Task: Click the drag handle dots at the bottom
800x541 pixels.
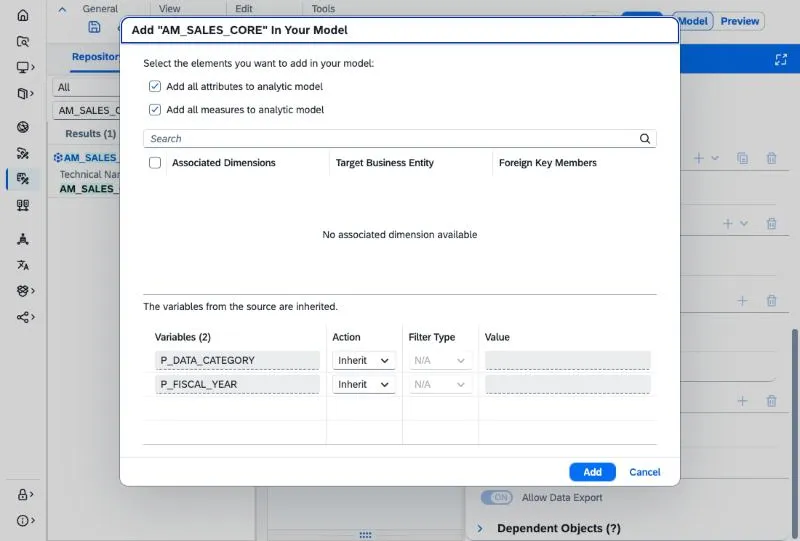Action: [x=365, y=535]
